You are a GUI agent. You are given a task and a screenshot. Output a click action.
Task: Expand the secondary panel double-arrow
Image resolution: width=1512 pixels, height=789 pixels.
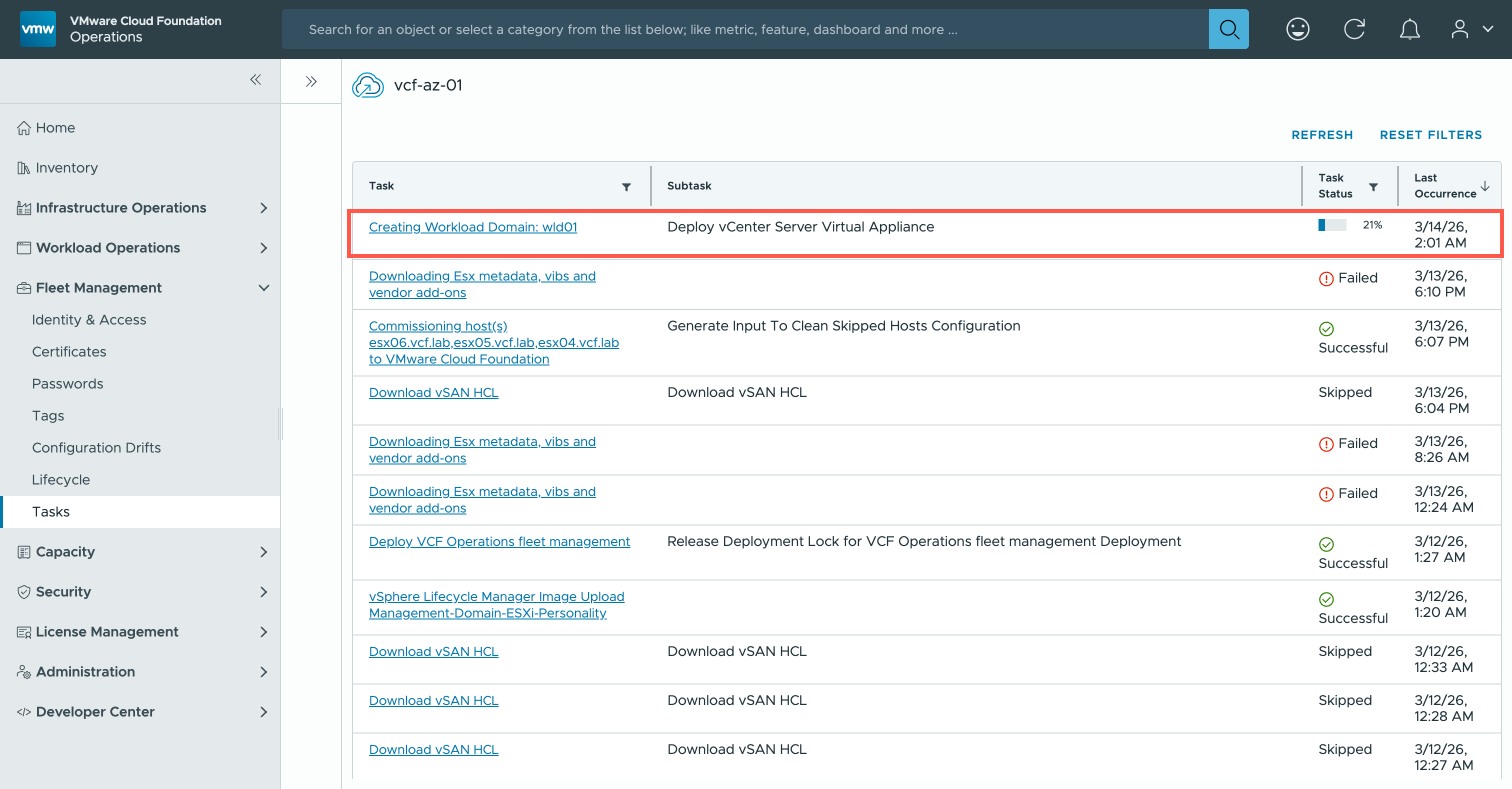click(311, 81)
